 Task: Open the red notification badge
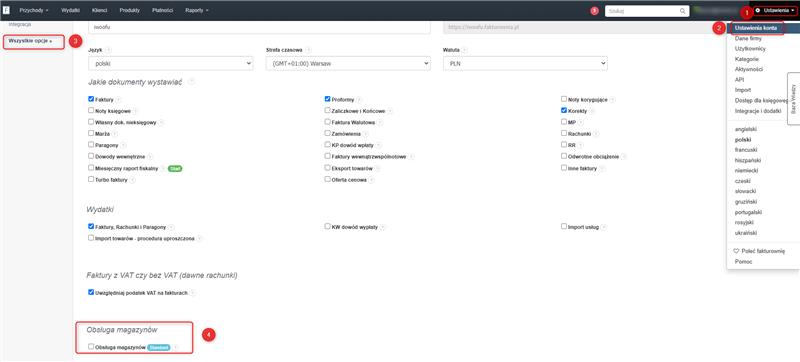(594, 11)
